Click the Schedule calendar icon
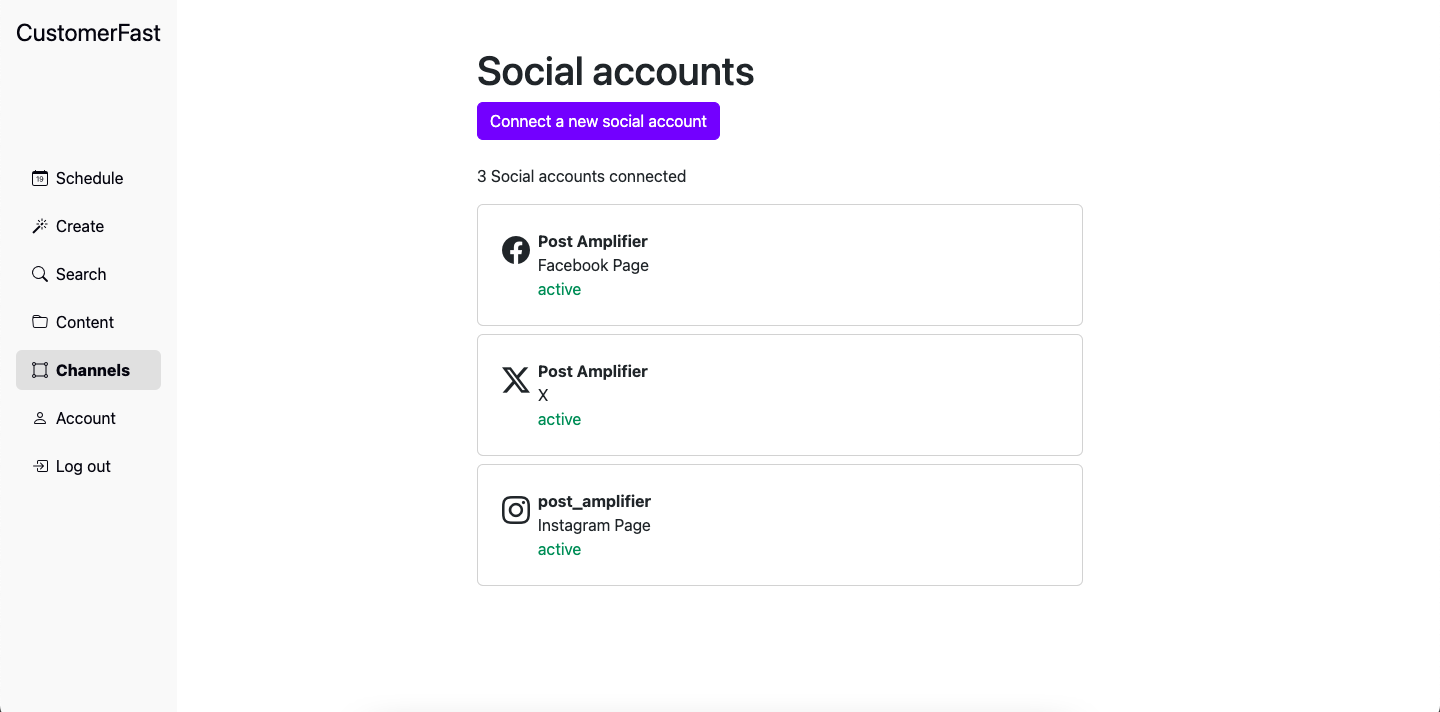Viewport: 1440px width, 712px height. (40, 179)
